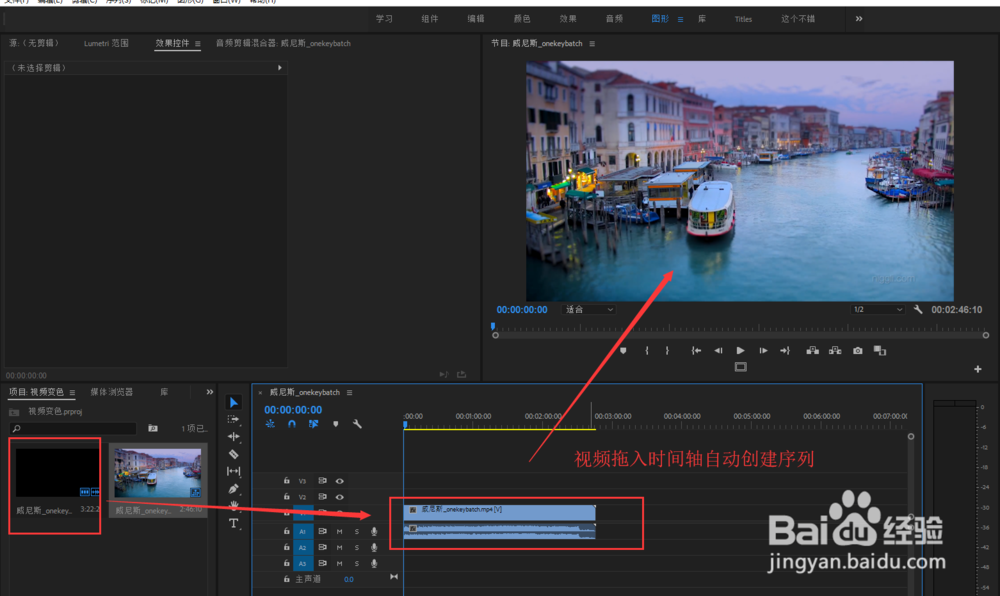1000x596 pixels.
Task: Click the insert sequences as nests icon in timeline
Action: point(270,424)
